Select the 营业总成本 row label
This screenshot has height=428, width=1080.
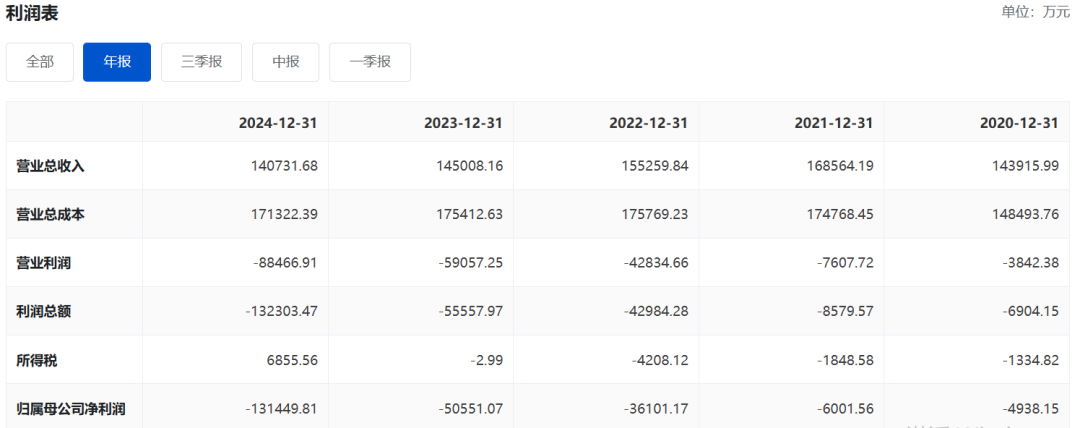[x=51, y=214]
